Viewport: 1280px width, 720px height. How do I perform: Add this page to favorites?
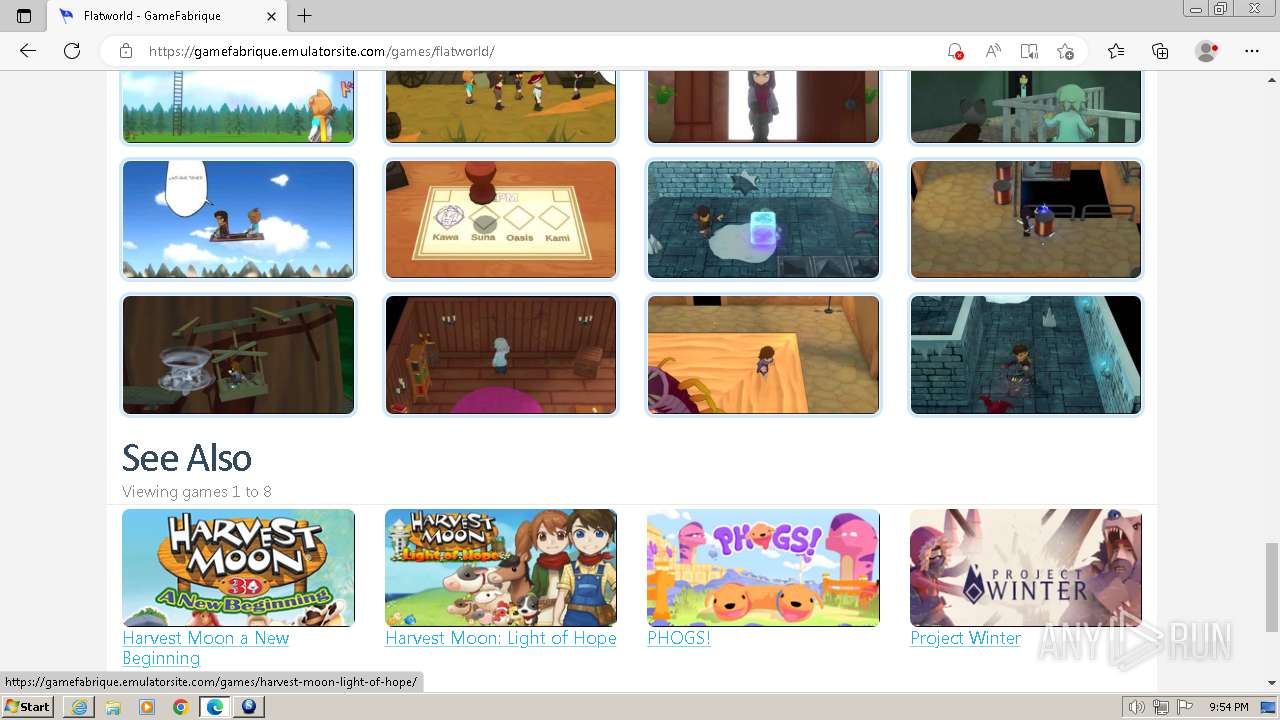[1066, 51]
